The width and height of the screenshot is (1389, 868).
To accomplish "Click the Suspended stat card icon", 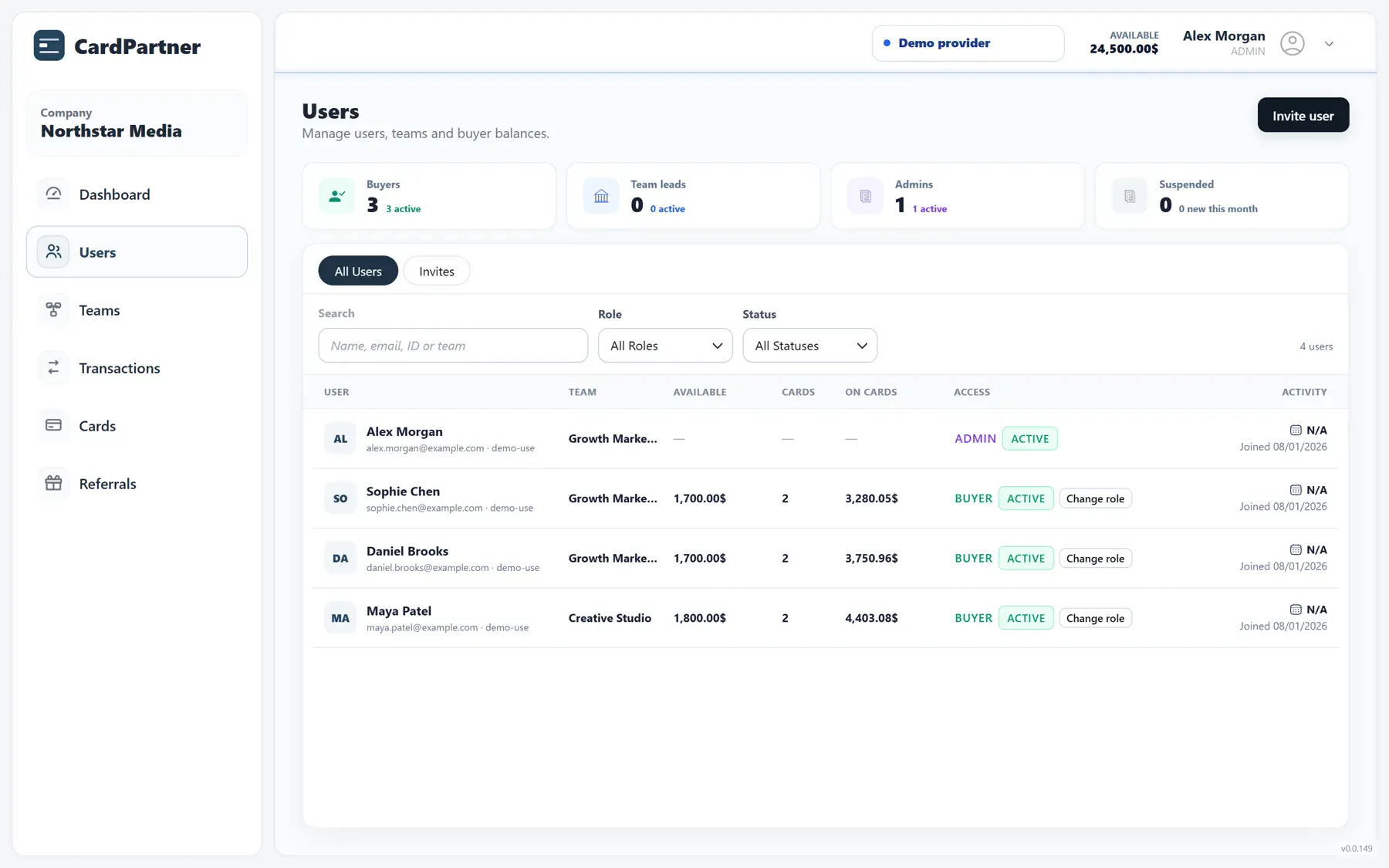I will (1130, 196).
